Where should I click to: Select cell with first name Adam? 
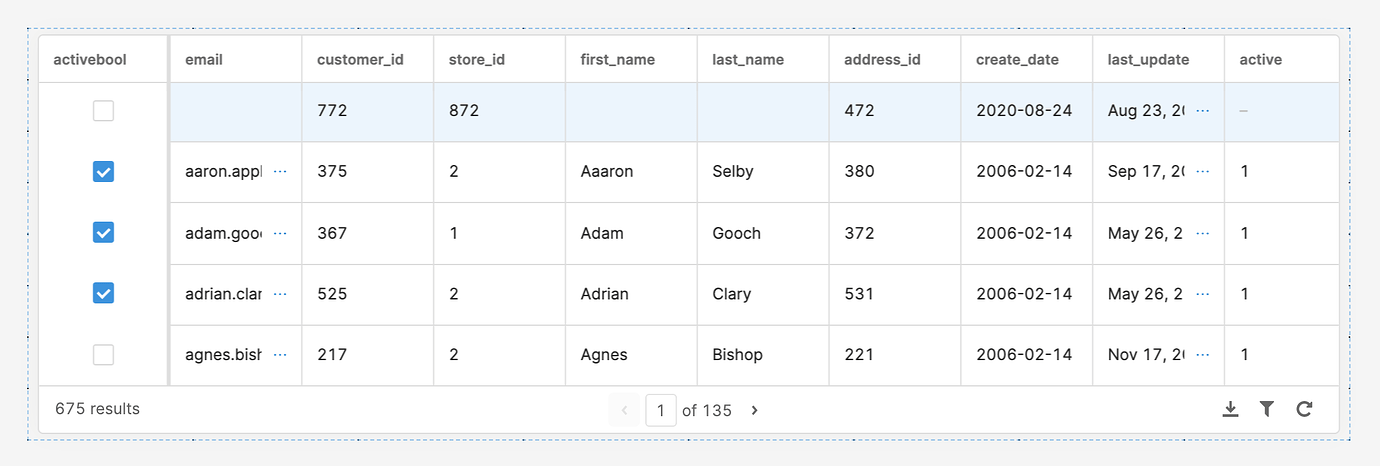[631, 233]
